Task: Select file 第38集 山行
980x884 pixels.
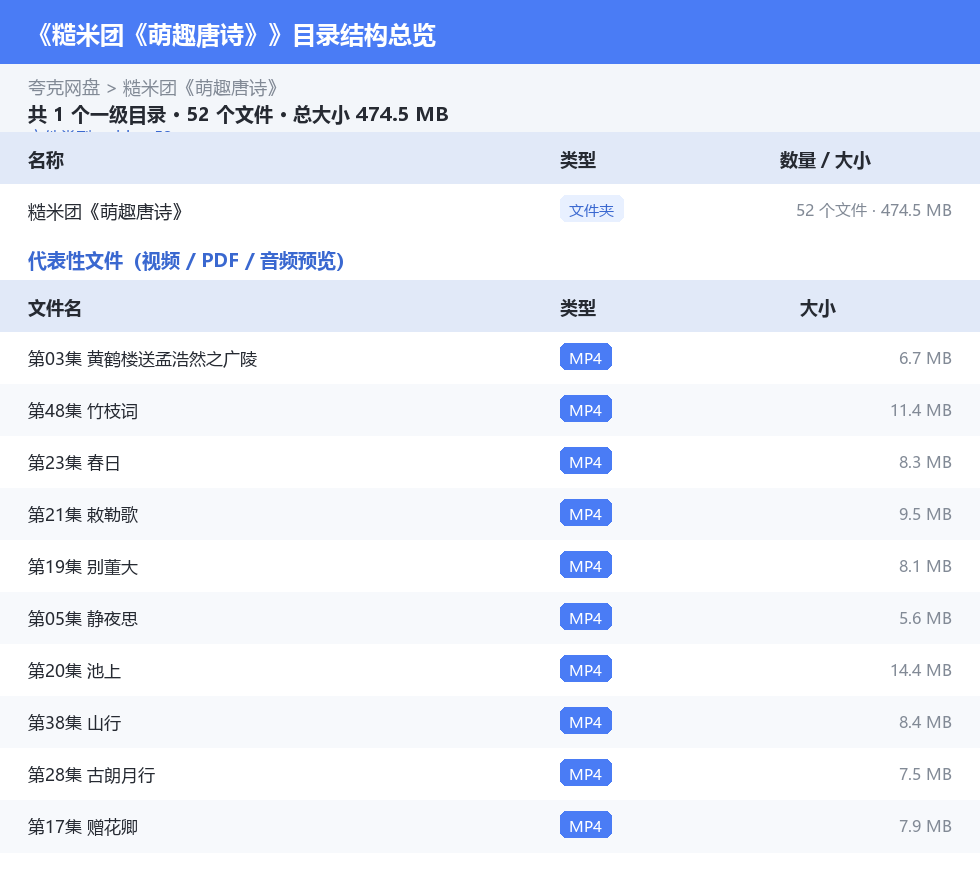Action: [x=74, y=722]
